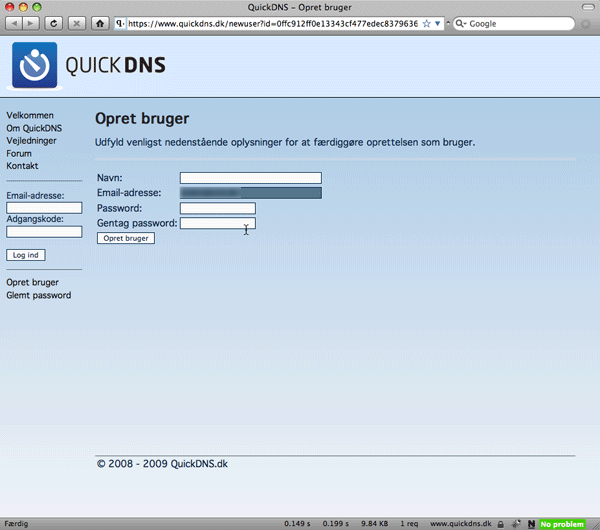Click the 0.199 s timing entry

coord(336,524)
